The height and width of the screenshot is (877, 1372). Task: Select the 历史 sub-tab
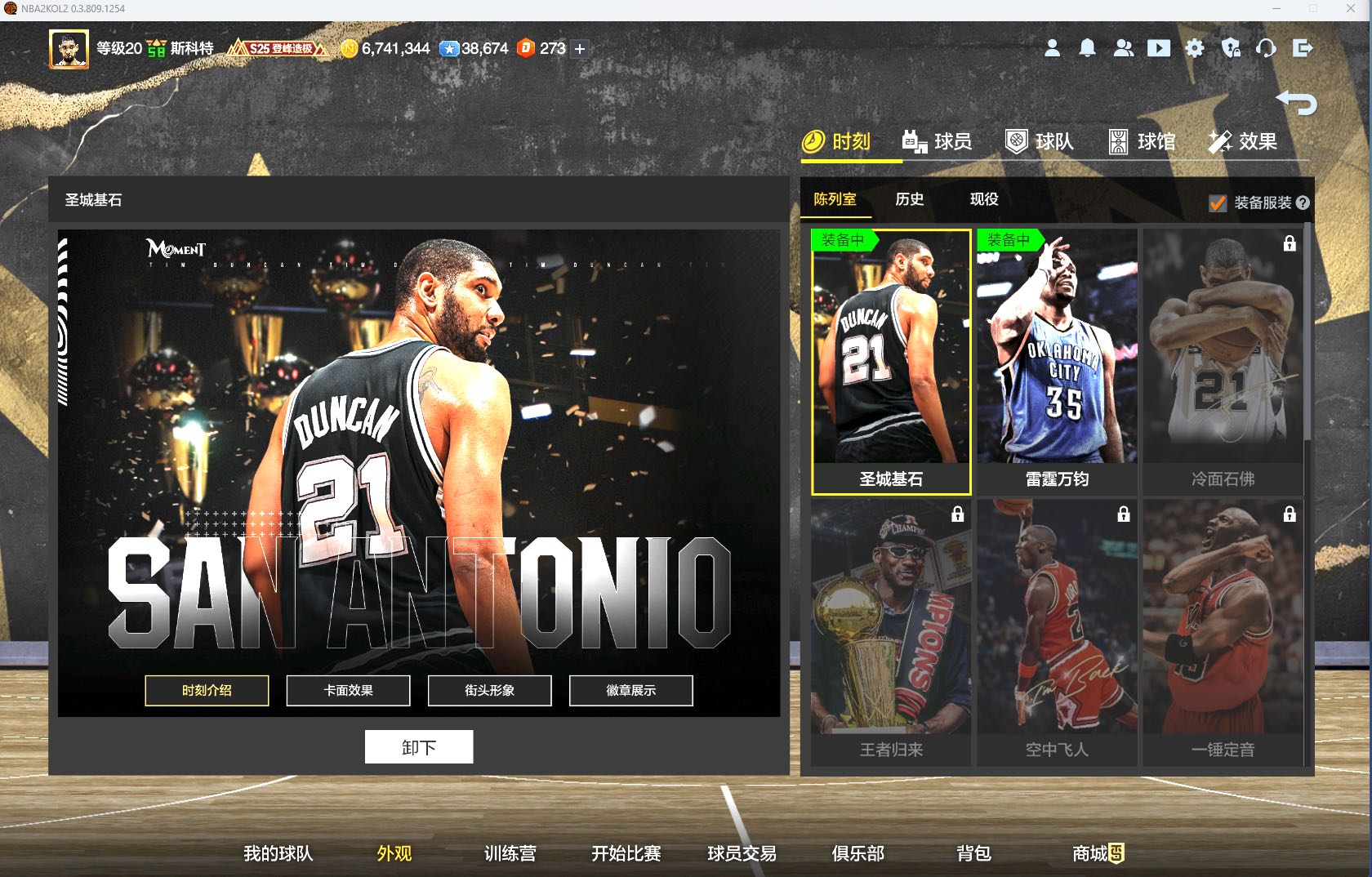tap(909, 199)
